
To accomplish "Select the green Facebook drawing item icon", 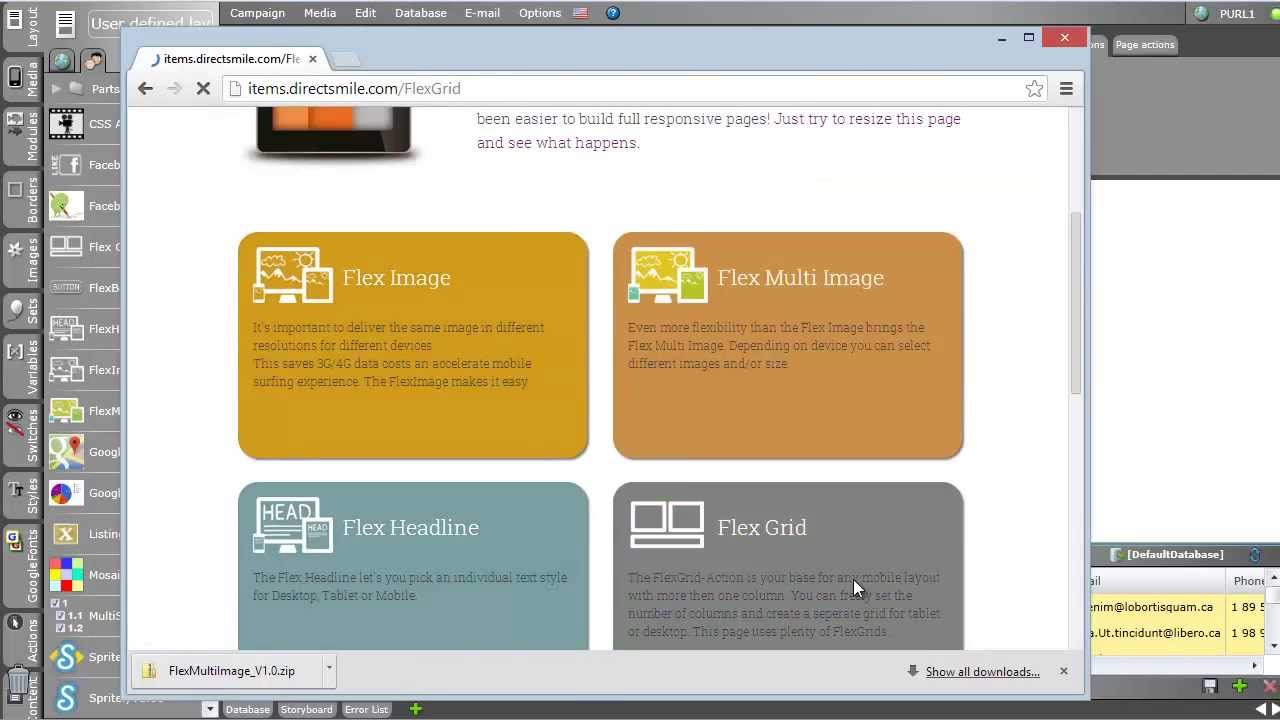I will tap(66, 206).
